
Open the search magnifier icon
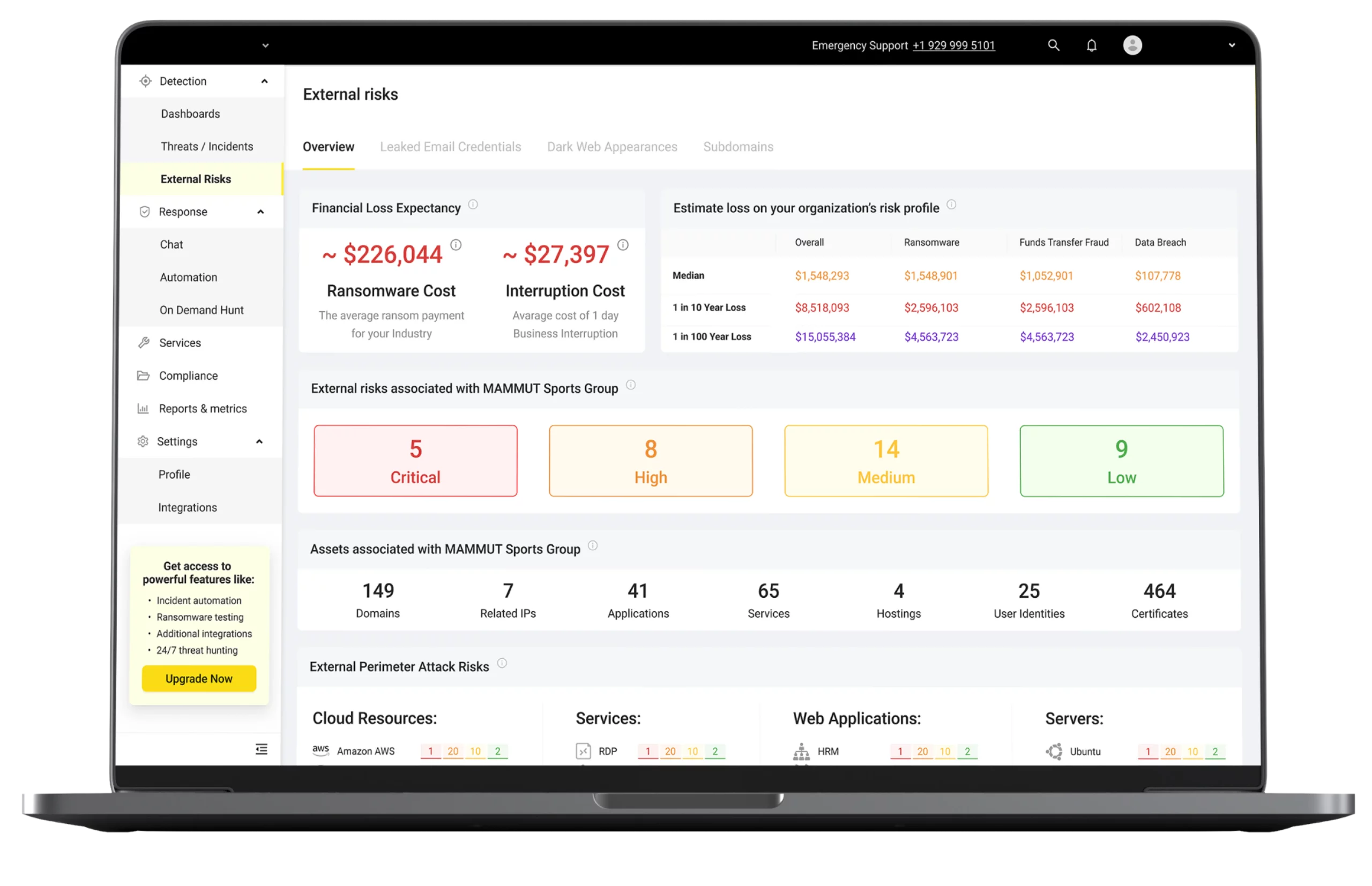(1053, 45)
